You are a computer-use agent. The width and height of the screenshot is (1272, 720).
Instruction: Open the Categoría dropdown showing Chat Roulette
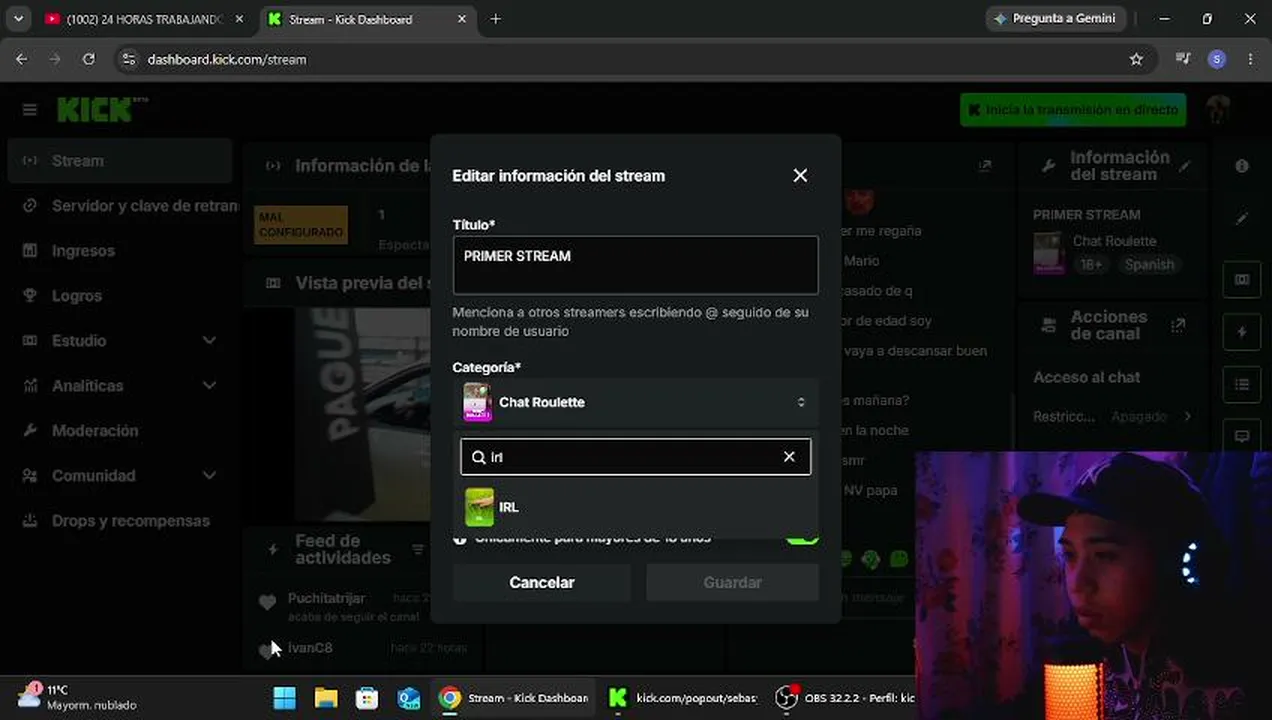click(635, 402)
